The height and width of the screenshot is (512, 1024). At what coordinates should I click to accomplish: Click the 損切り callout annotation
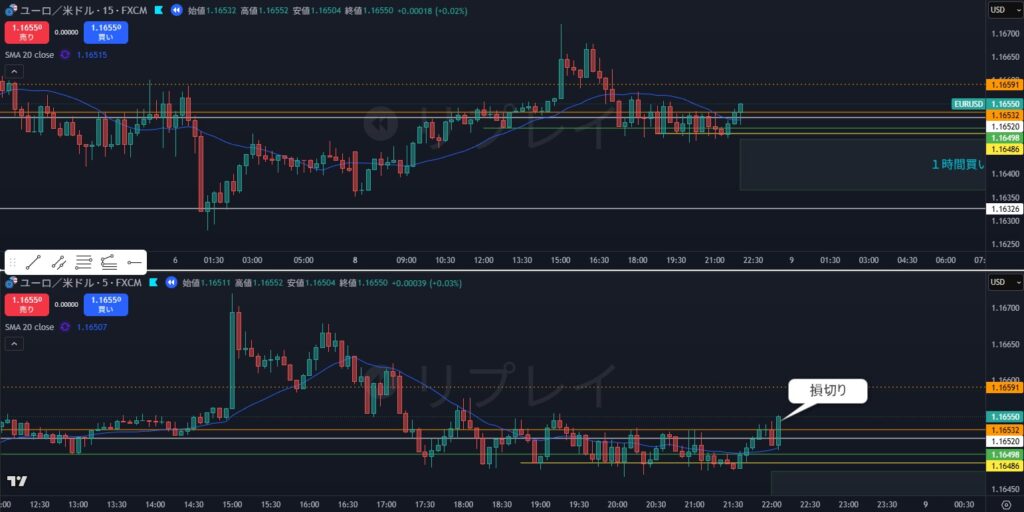pos(827,391)
